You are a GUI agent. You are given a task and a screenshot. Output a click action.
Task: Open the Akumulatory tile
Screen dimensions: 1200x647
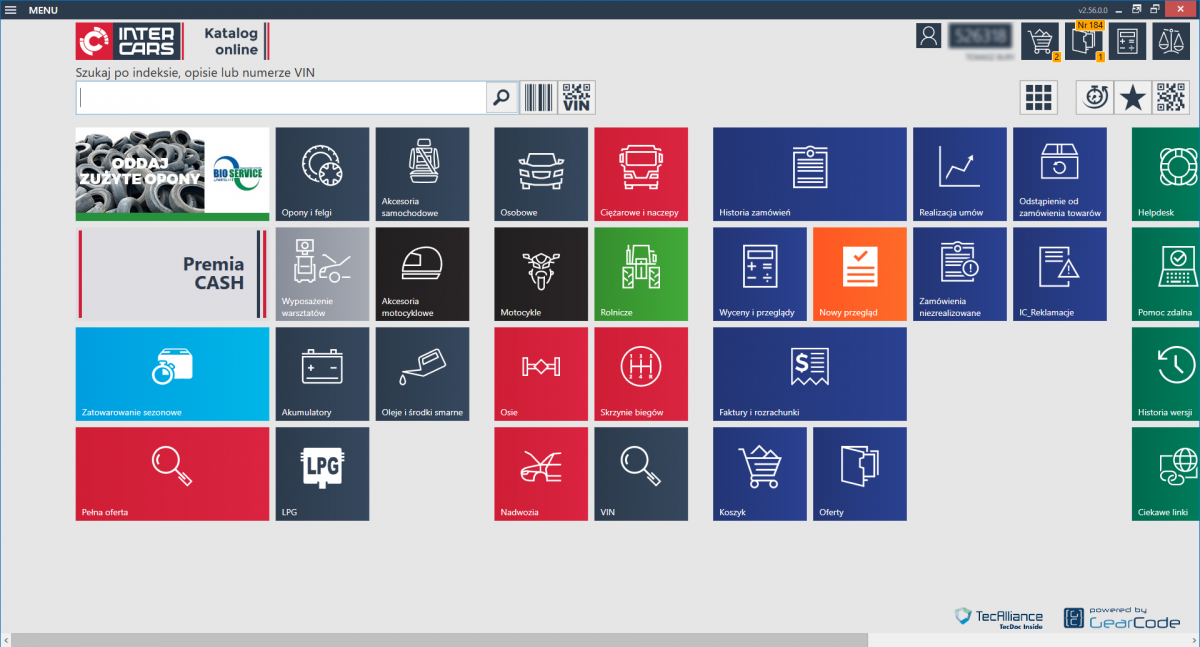(322, 374)
